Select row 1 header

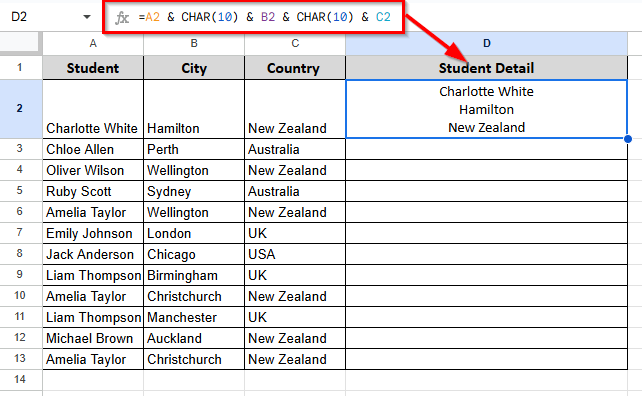(20, 68)
